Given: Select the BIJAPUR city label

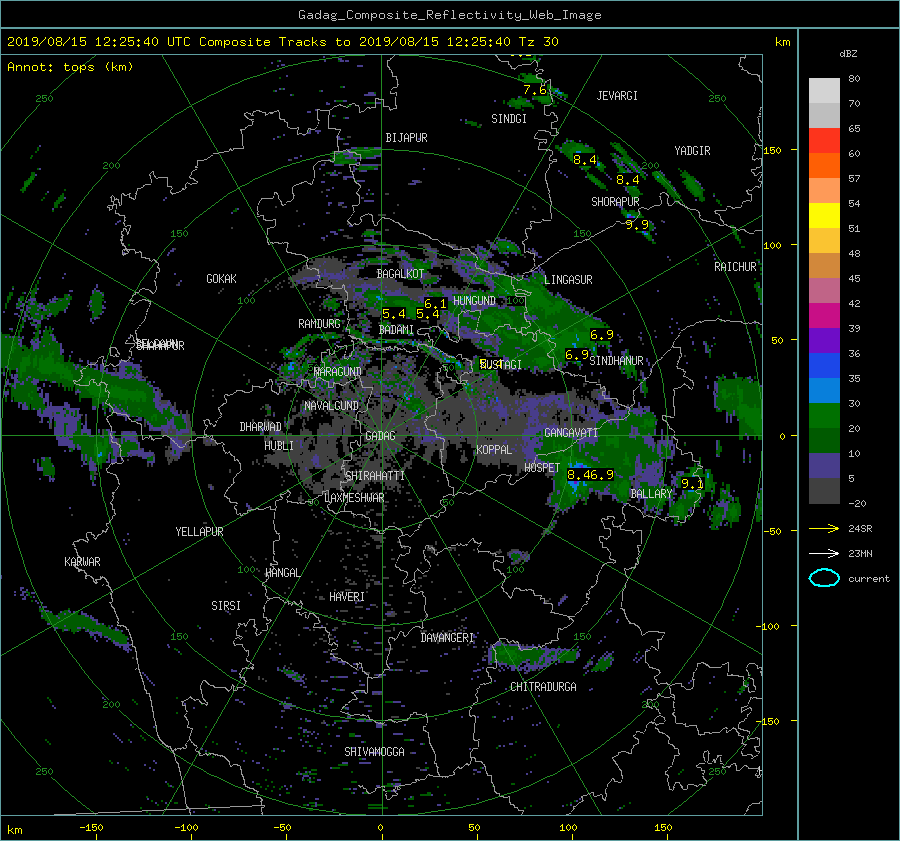Looking at the screenshot, I should click(x=406, y=138).
